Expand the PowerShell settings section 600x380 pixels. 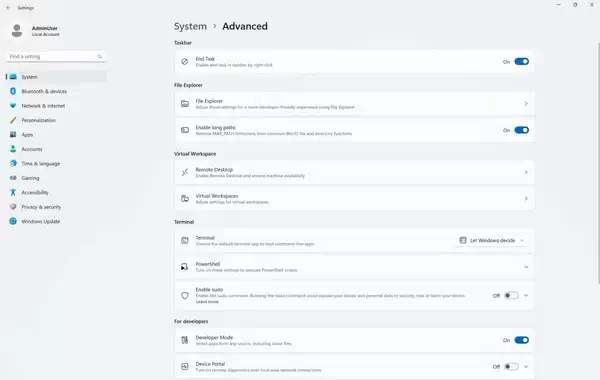point(526,267)
